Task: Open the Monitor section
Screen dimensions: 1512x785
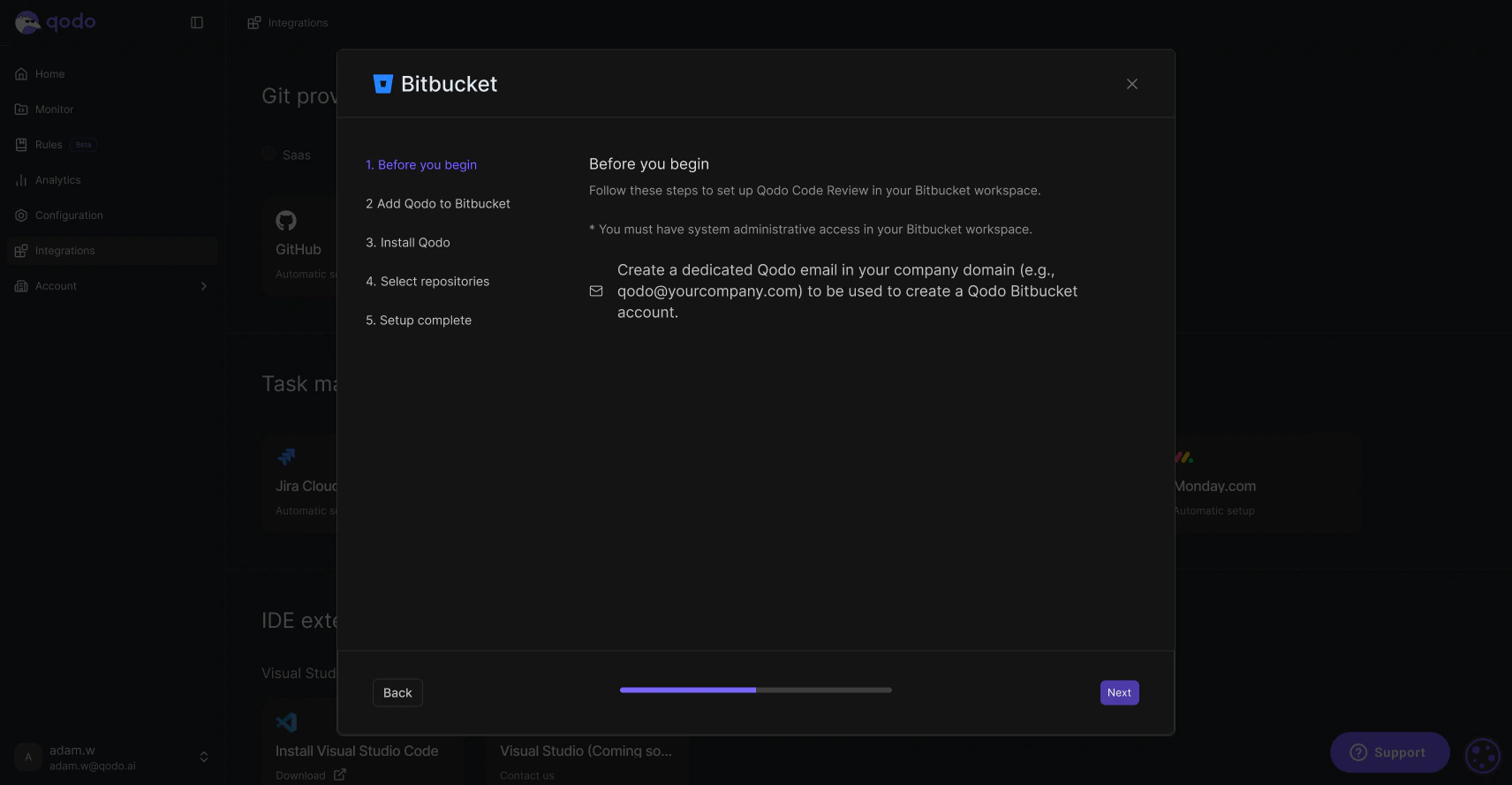Action: point(112,109)
